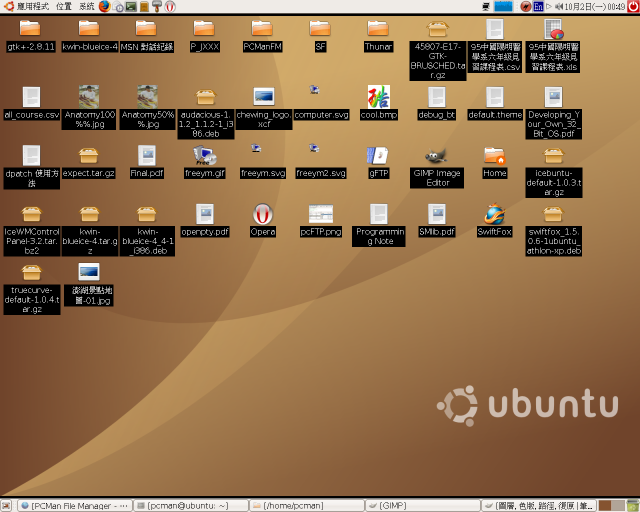Select the pcFTP.png thumbnail
The height and width of the screenshot is (512, 640).
coord(320,214)
